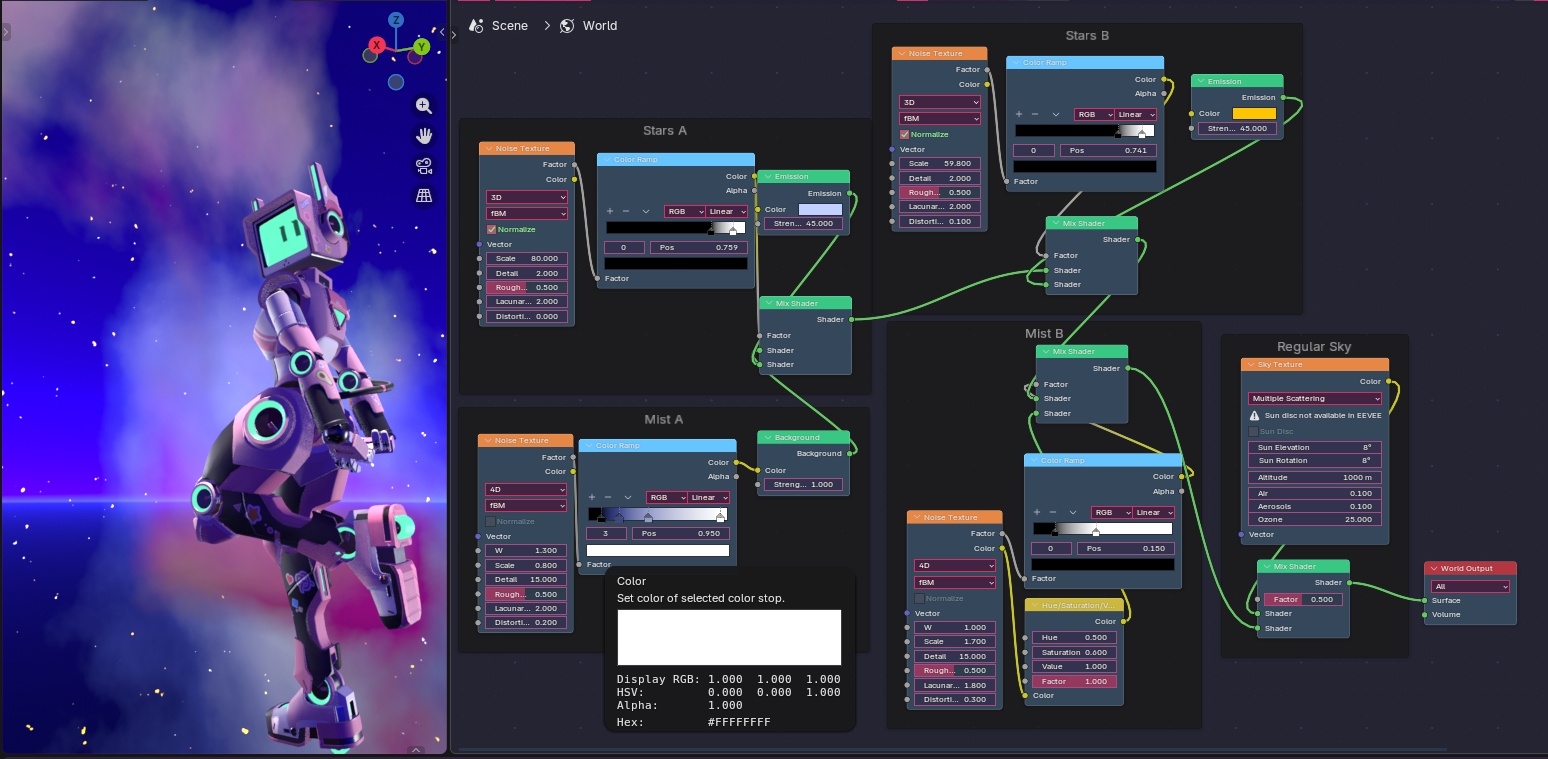Click the blue Z axis on navigation gizmo

(397, 20)
